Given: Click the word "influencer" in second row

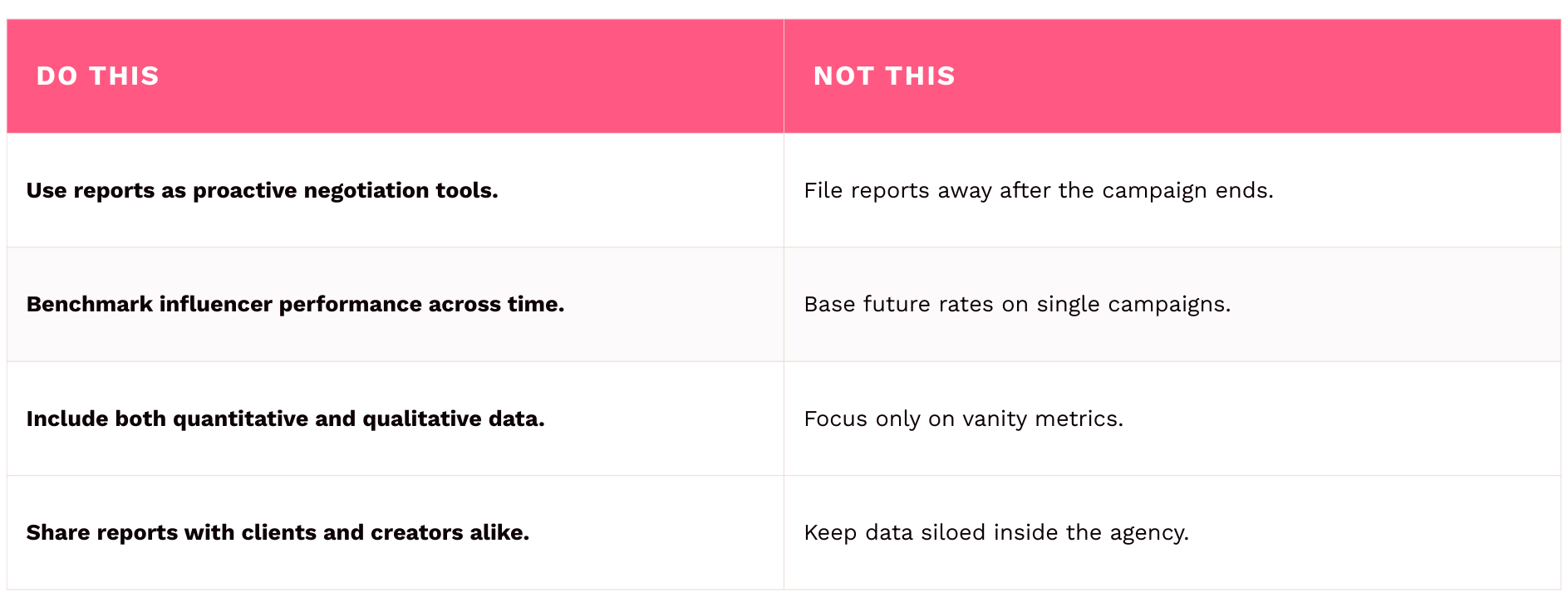Looking at the screenshot, I should 216,305.
